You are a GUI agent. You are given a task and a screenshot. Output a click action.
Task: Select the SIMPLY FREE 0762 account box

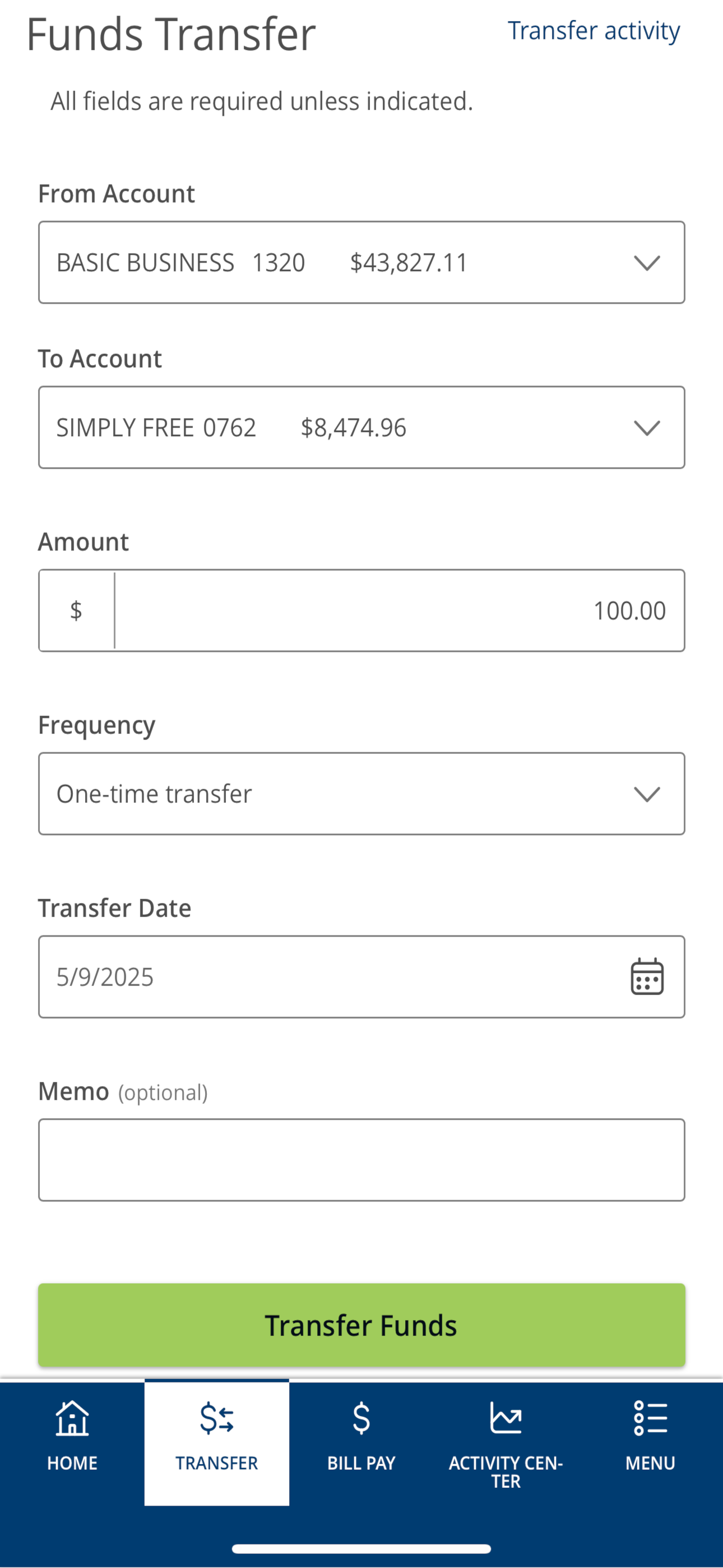click(x=361, y=427)
